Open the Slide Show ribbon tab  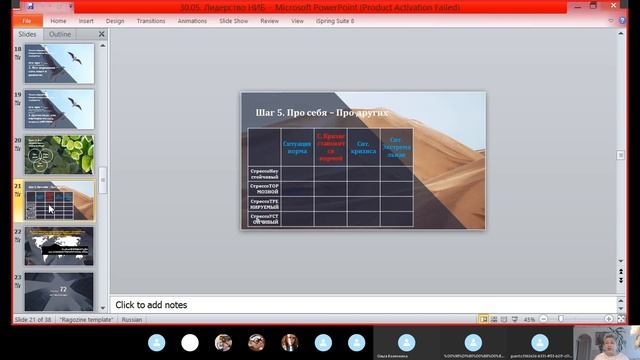[233, 21]
